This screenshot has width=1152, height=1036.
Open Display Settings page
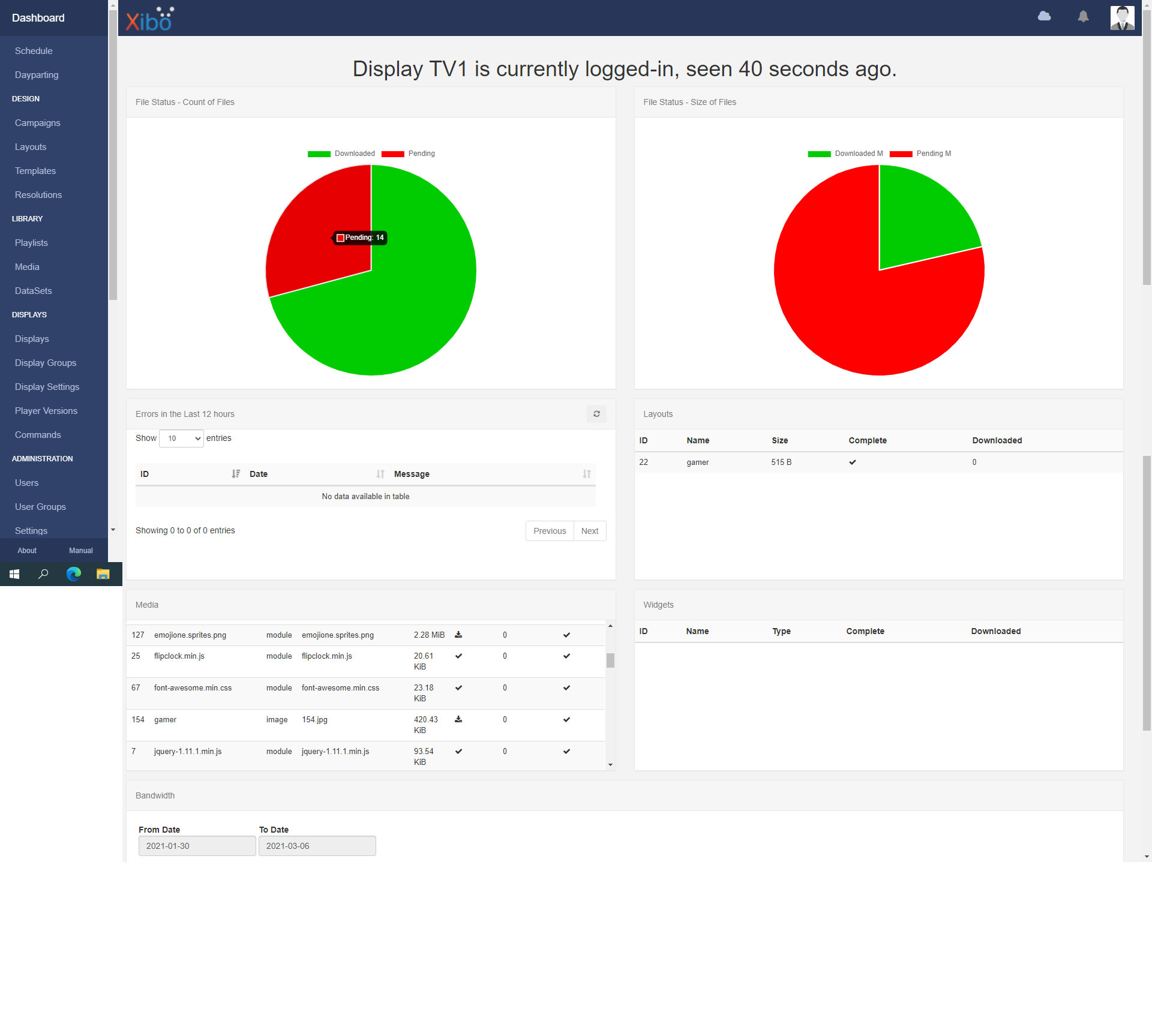(x=47, y=387)
